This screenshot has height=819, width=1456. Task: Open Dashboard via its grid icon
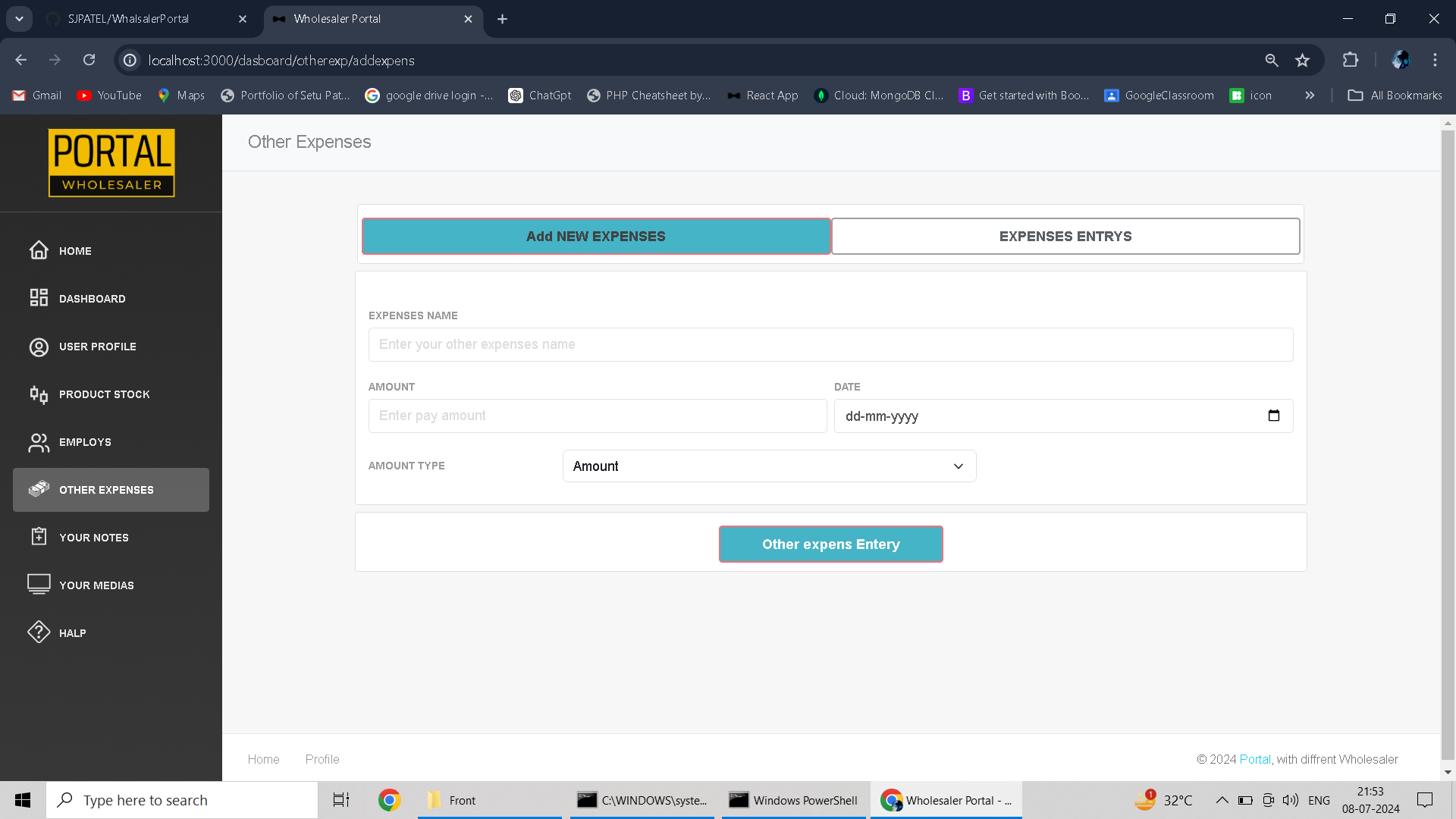coord(39,298)
